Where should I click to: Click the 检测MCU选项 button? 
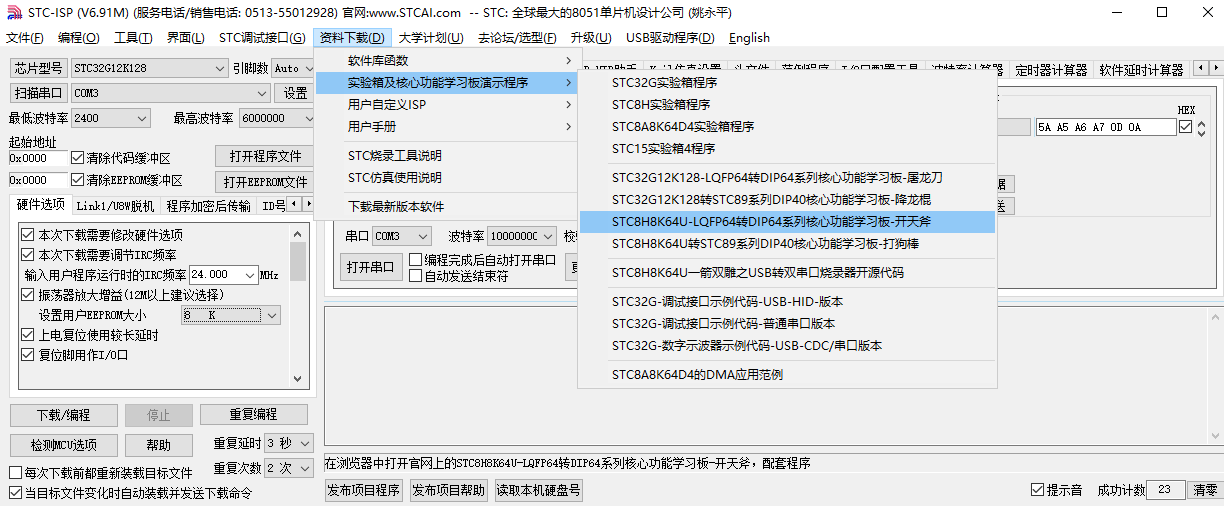click(x=63, y=445)
